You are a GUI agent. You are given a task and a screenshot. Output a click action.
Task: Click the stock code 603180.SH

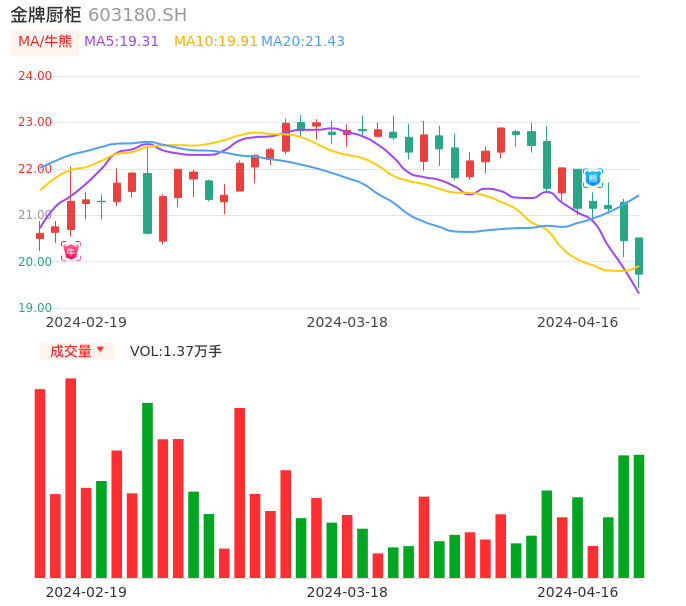click(x=137, y=15)
